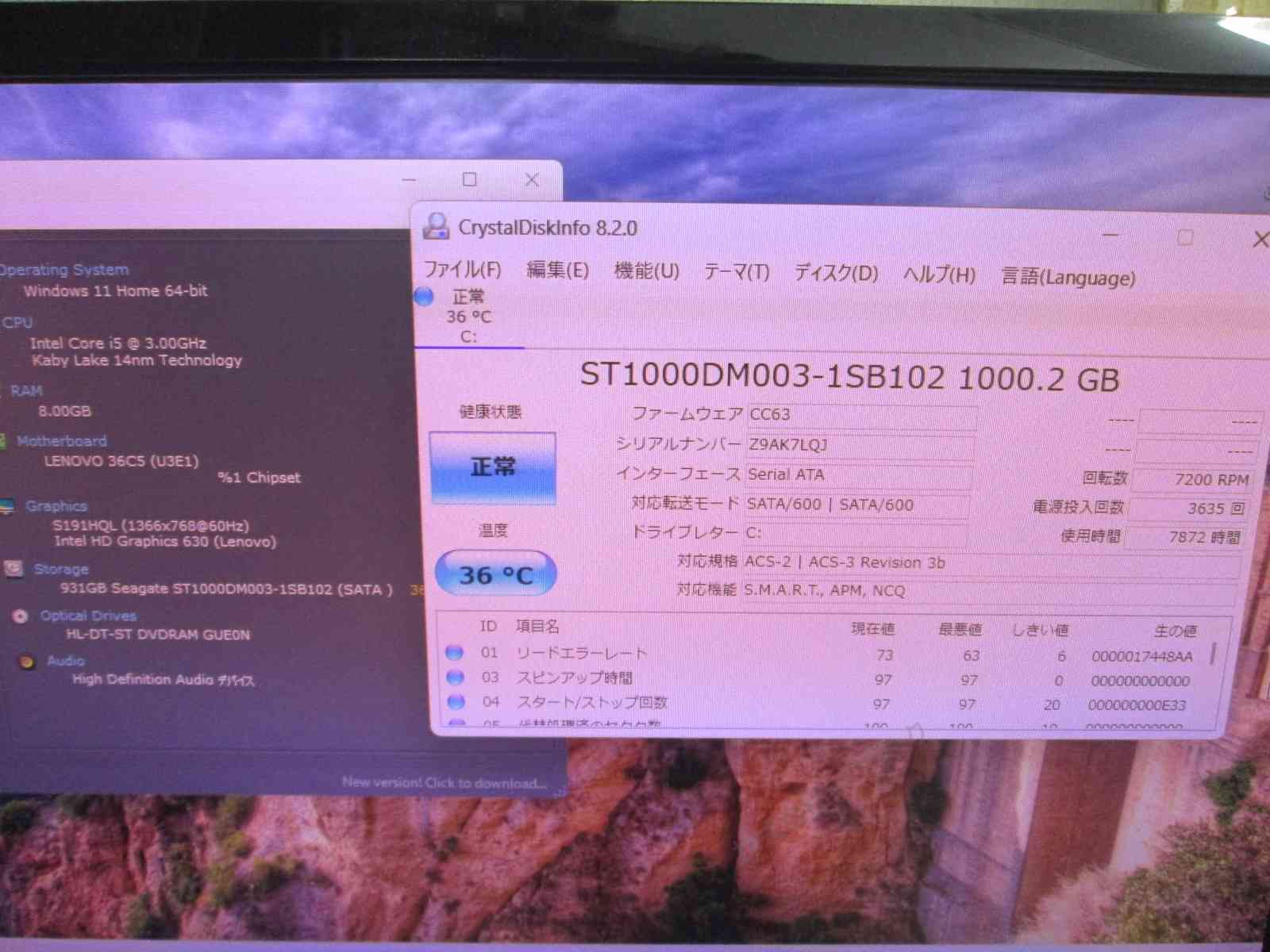Open the ヘルプ(H) menu
Screen dimensions: 1270x952
(939, 275)
